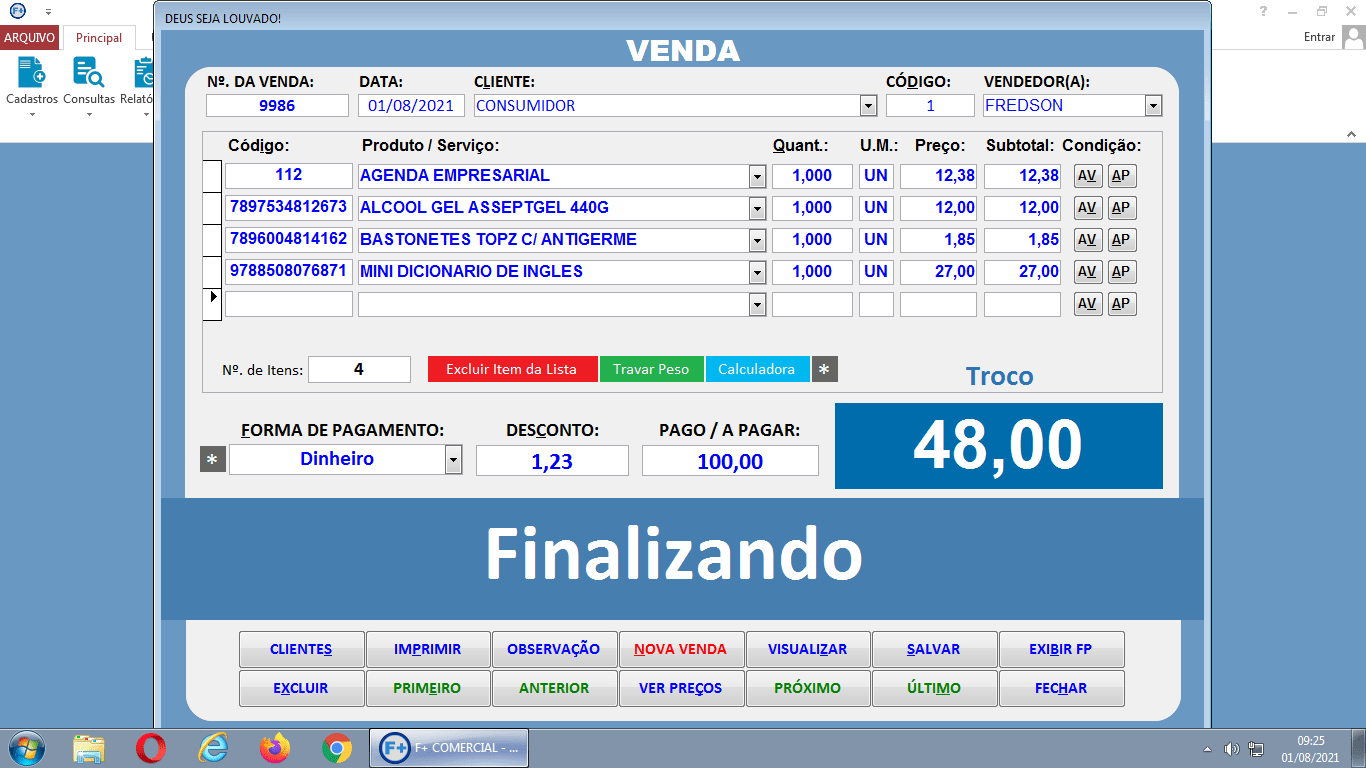Viewport: 1366px width, 768px height.
Task: Click the DESCONTO input field
Action: coord(552,460)
